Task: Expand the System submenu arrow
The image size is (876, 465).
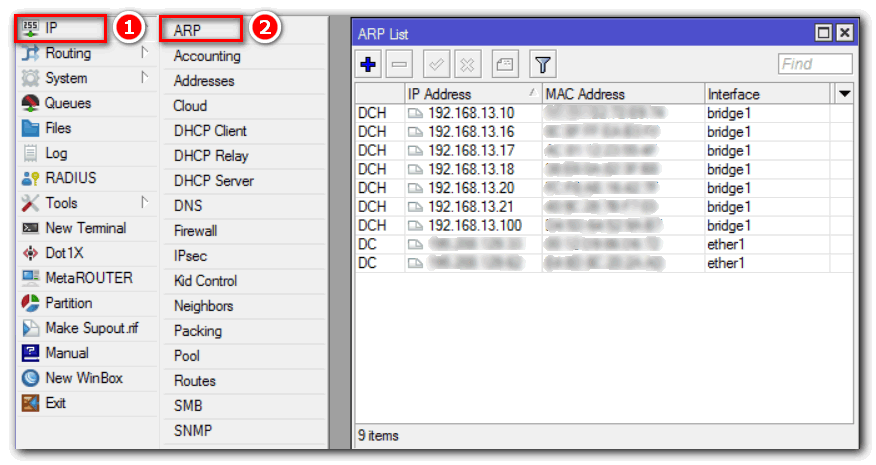Action: pyautogui.click(x=145, y=77)
